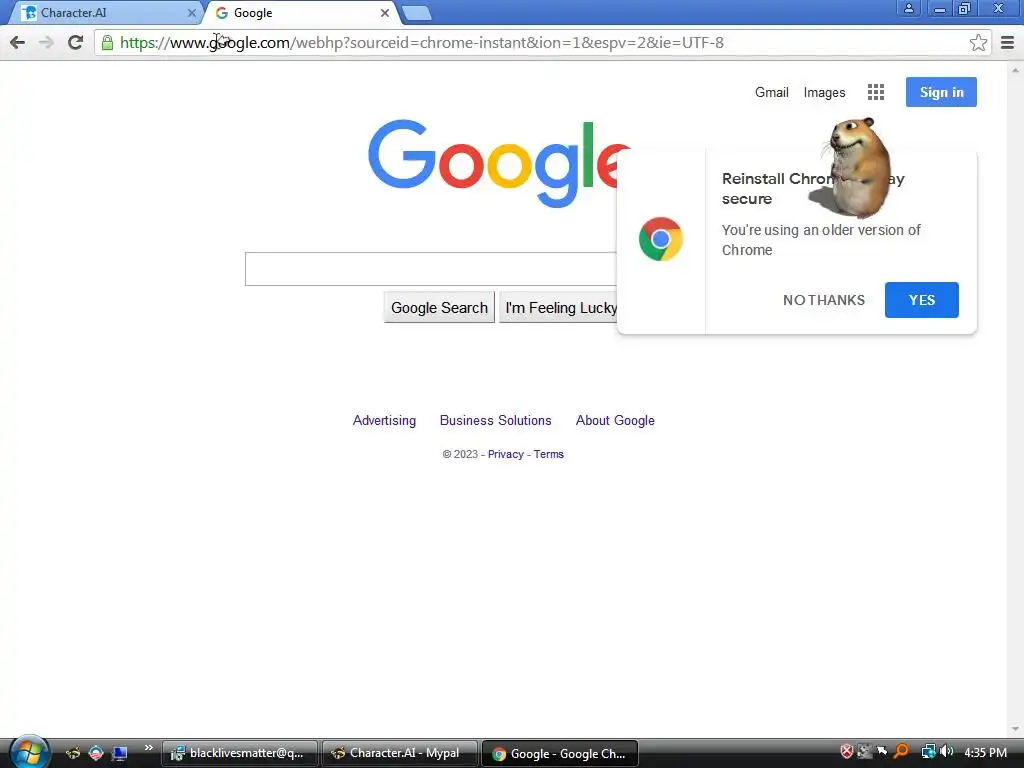Select the Google tab
Viewport: 1024px width, 768px height.
[302, 13]
